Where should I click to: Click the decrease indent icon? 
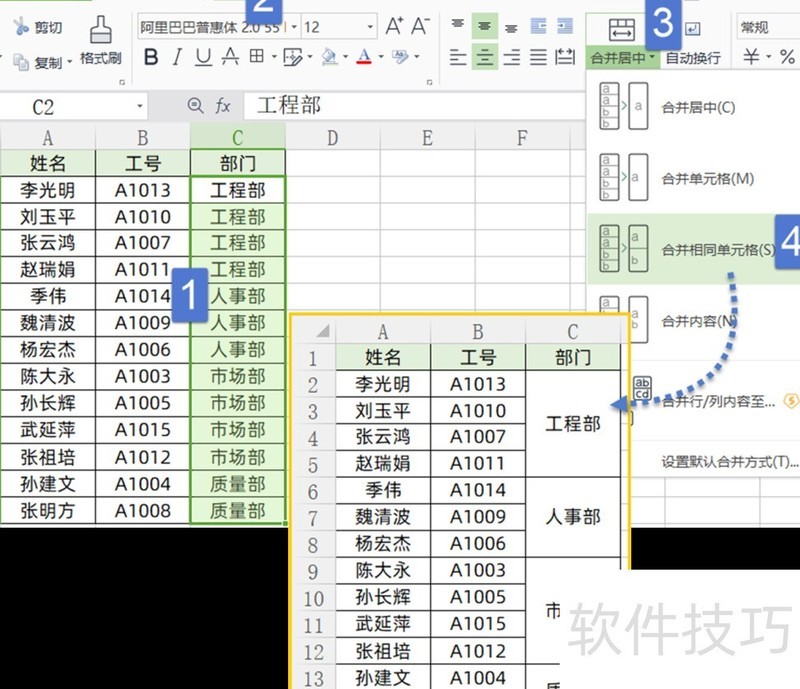(x=538, y=26)
